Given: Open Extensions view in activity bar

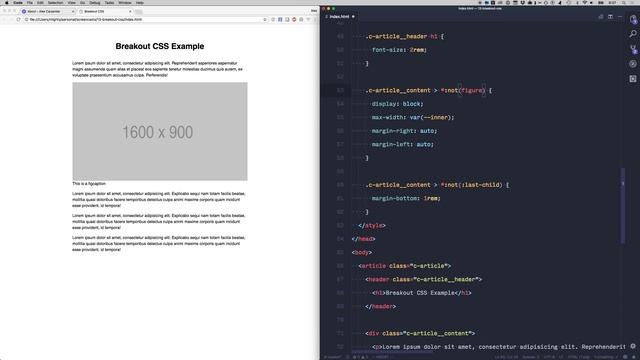Looking at the screenshot, I should point(633,79).
